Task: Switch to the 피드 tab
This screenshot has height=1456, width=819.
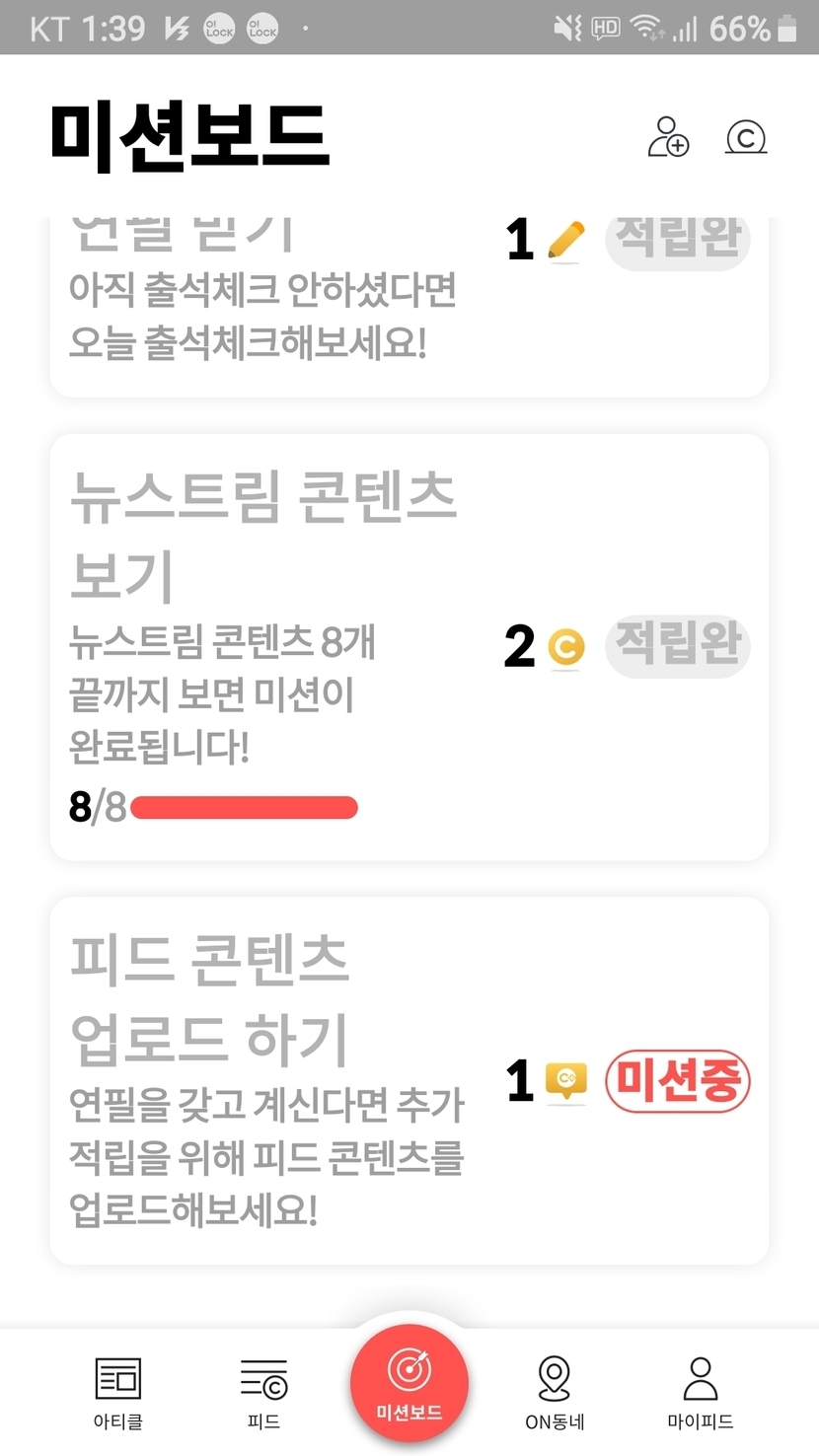Action: (263, 1392)
